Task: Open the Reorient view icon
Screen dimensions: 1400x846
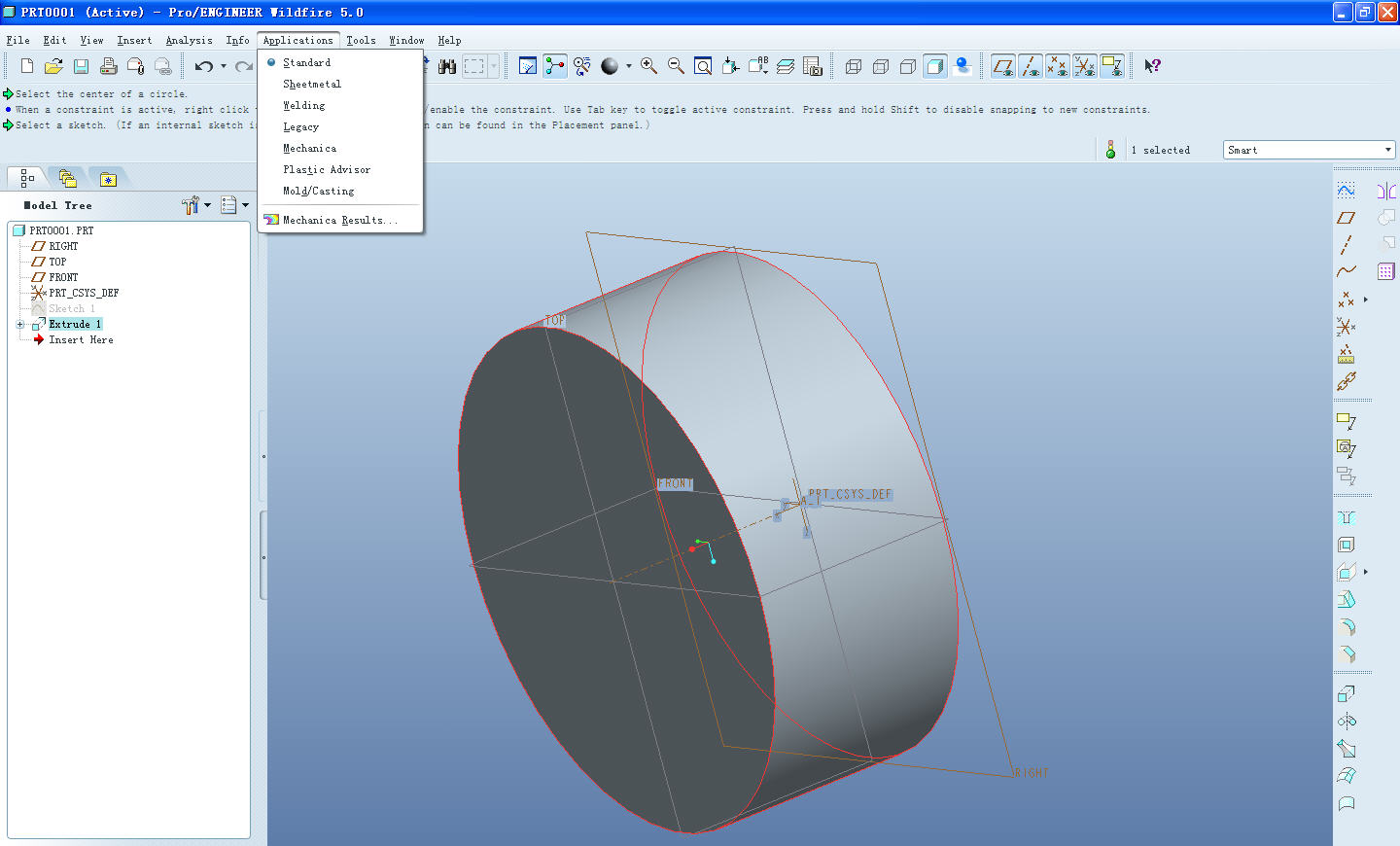Action: 730,66
